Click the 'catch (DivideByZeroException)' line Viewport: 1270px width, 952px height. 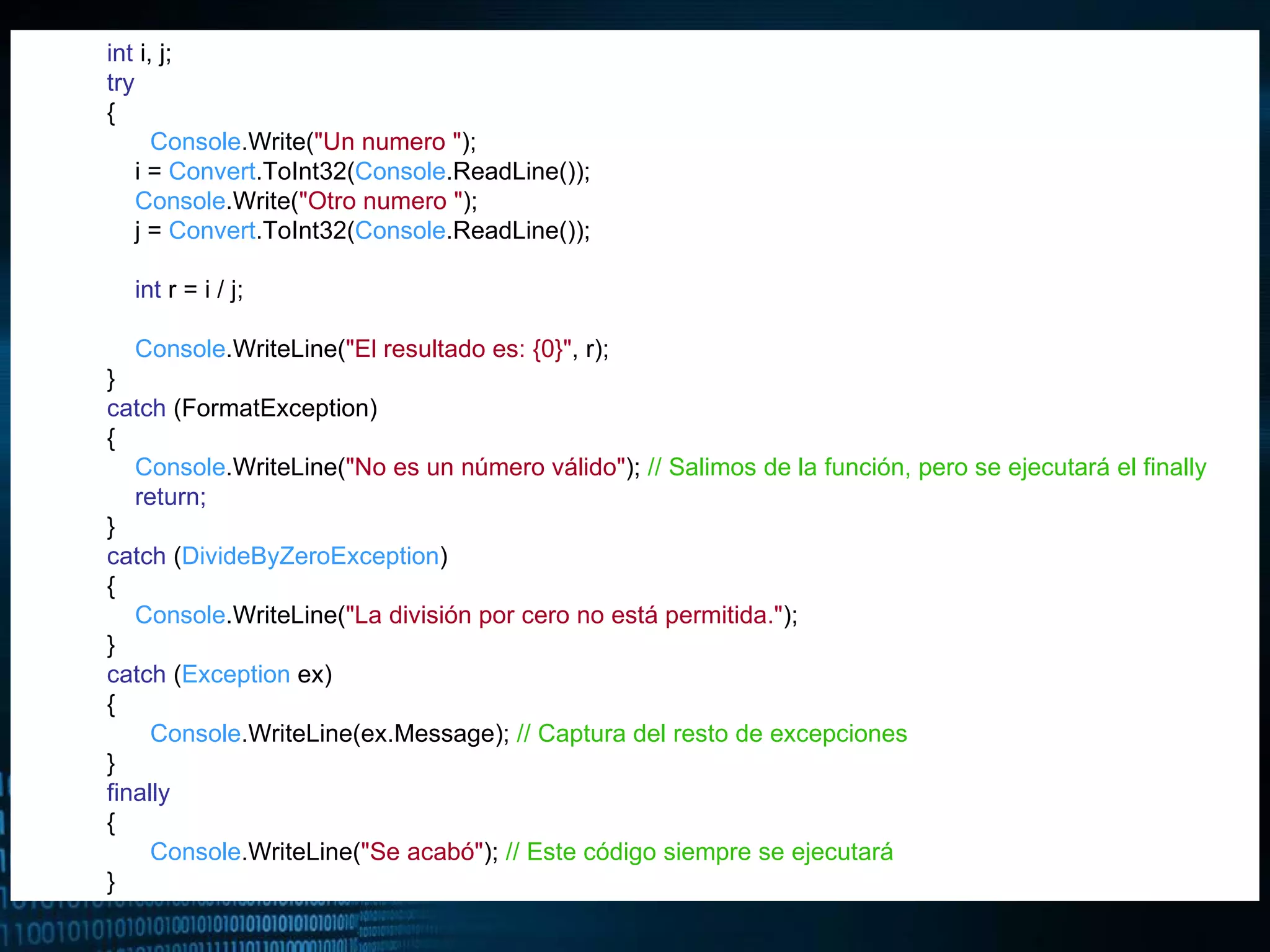[277, 557]
